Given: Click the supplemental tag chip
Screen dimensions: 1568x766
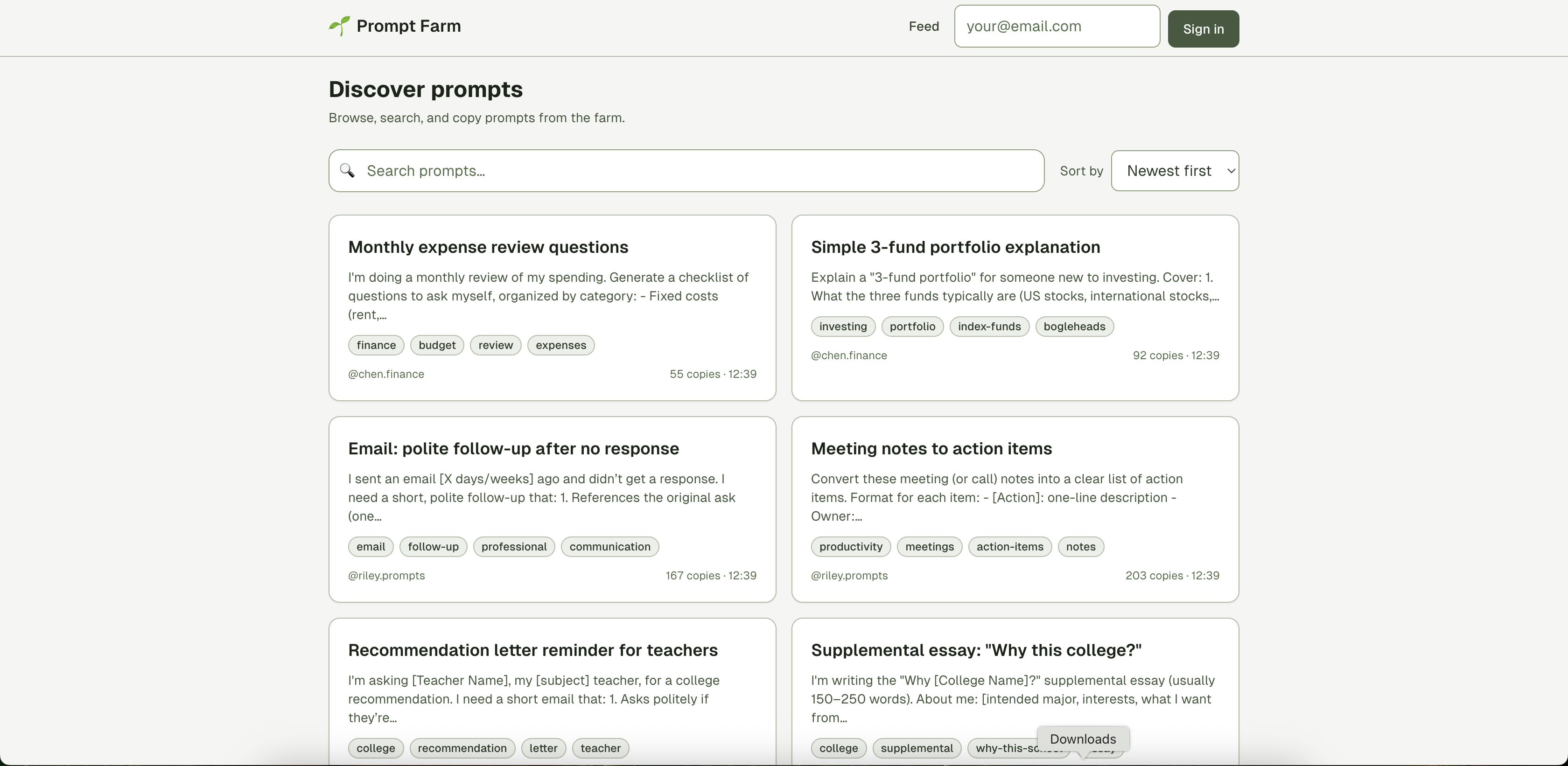Looking at the screenshot, I should click(x=916, y=748).
